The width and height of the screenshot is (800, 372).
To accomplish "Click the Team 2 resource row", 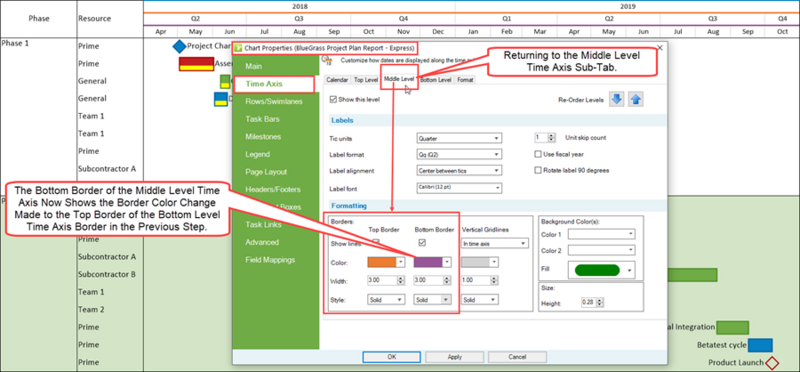I will coord(91,310).
